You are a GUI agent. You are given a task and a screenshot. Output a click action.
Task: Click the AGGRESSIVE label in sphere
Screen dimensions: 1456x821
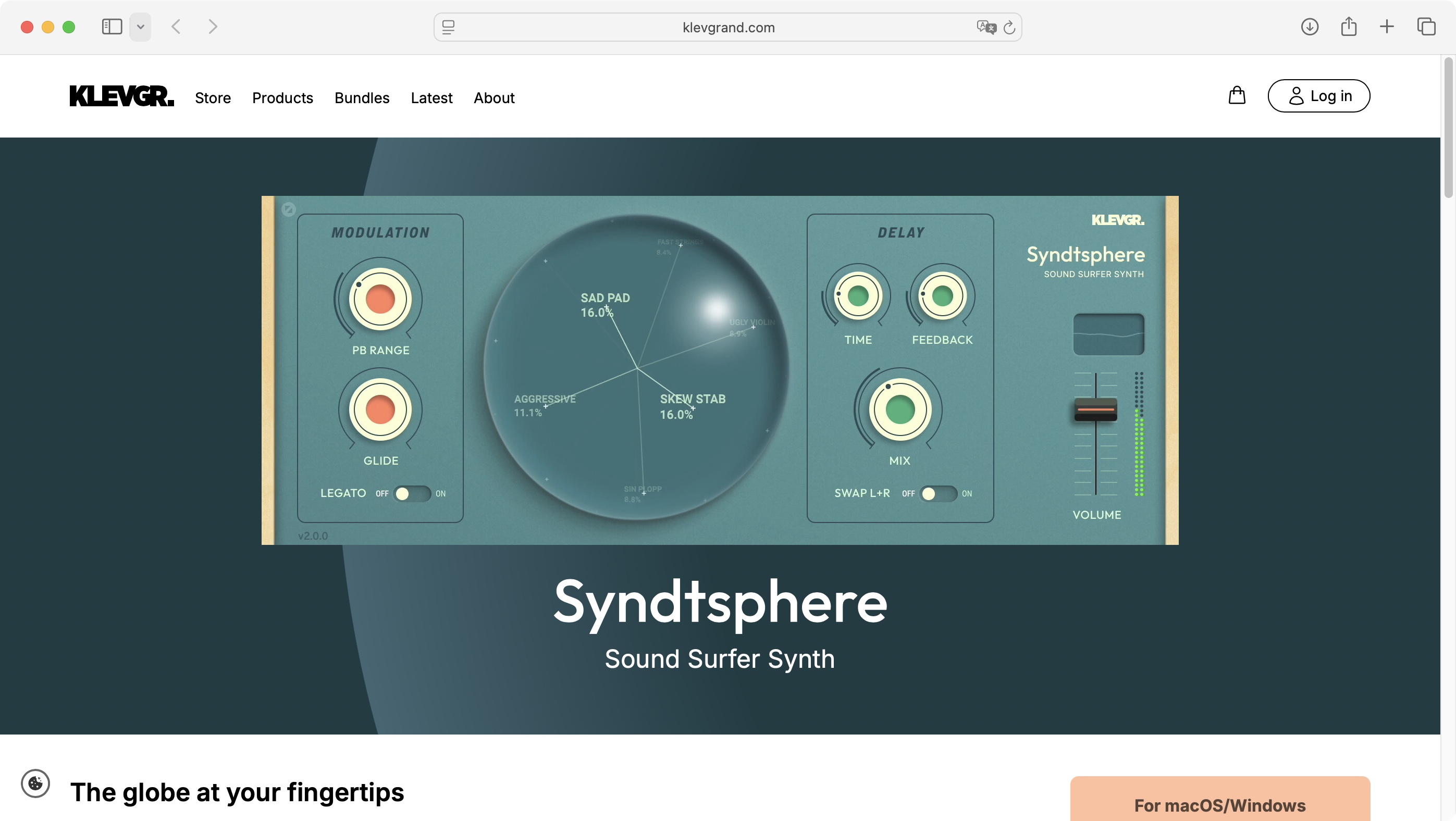coord(544,399)
